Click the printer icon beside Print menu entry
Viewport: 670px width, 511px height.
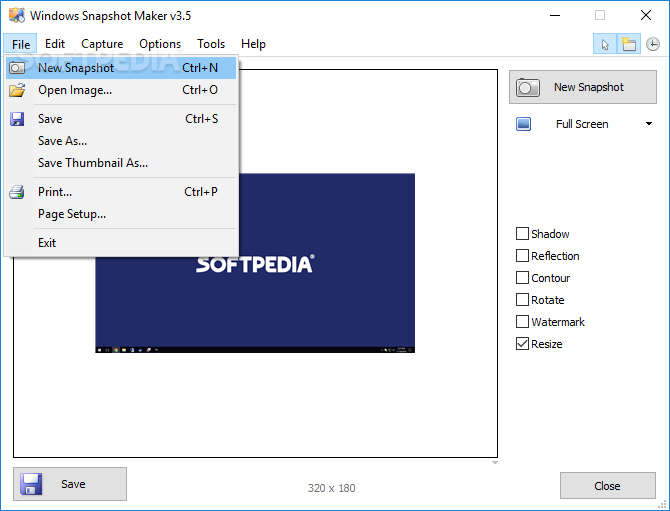click(x=17, y=192)
